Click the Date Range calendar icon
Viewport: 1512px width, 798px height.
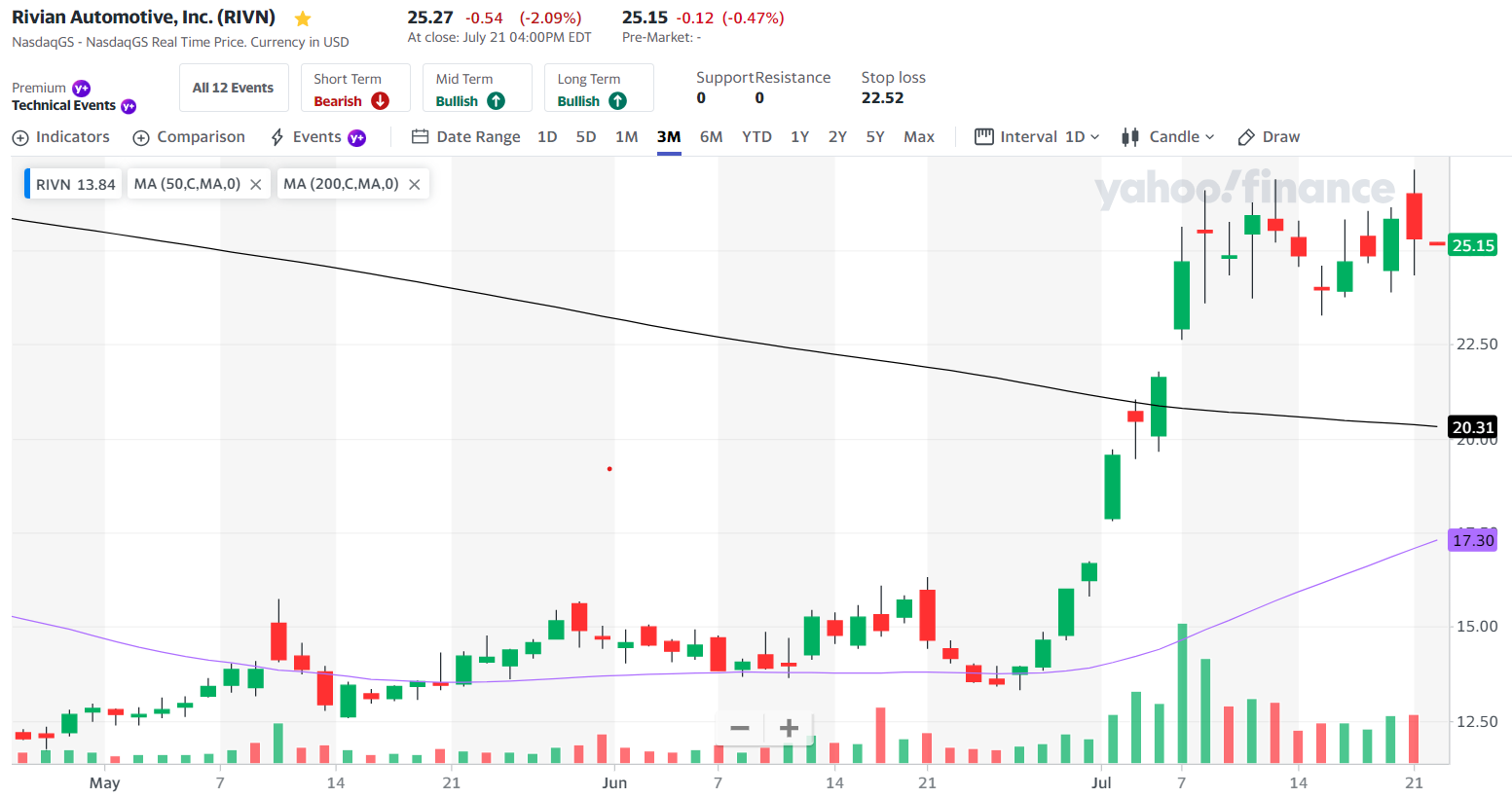(421, 137)
